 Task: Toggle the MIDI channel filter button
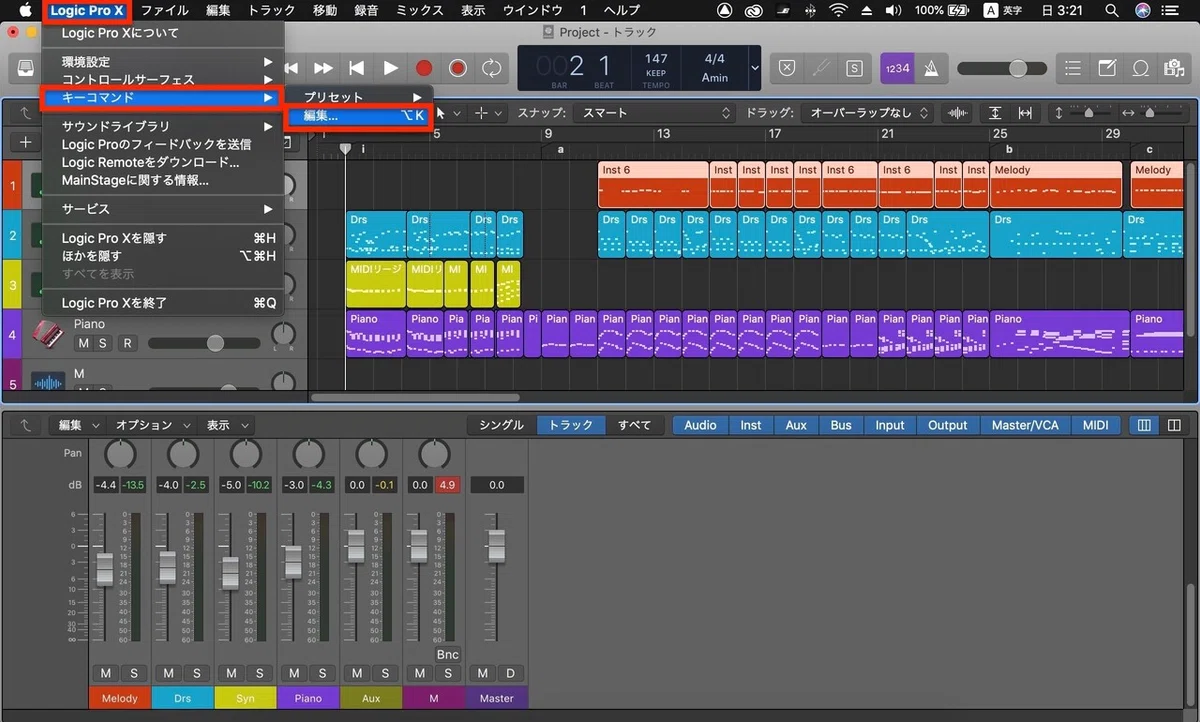(x=1096, y=425)
